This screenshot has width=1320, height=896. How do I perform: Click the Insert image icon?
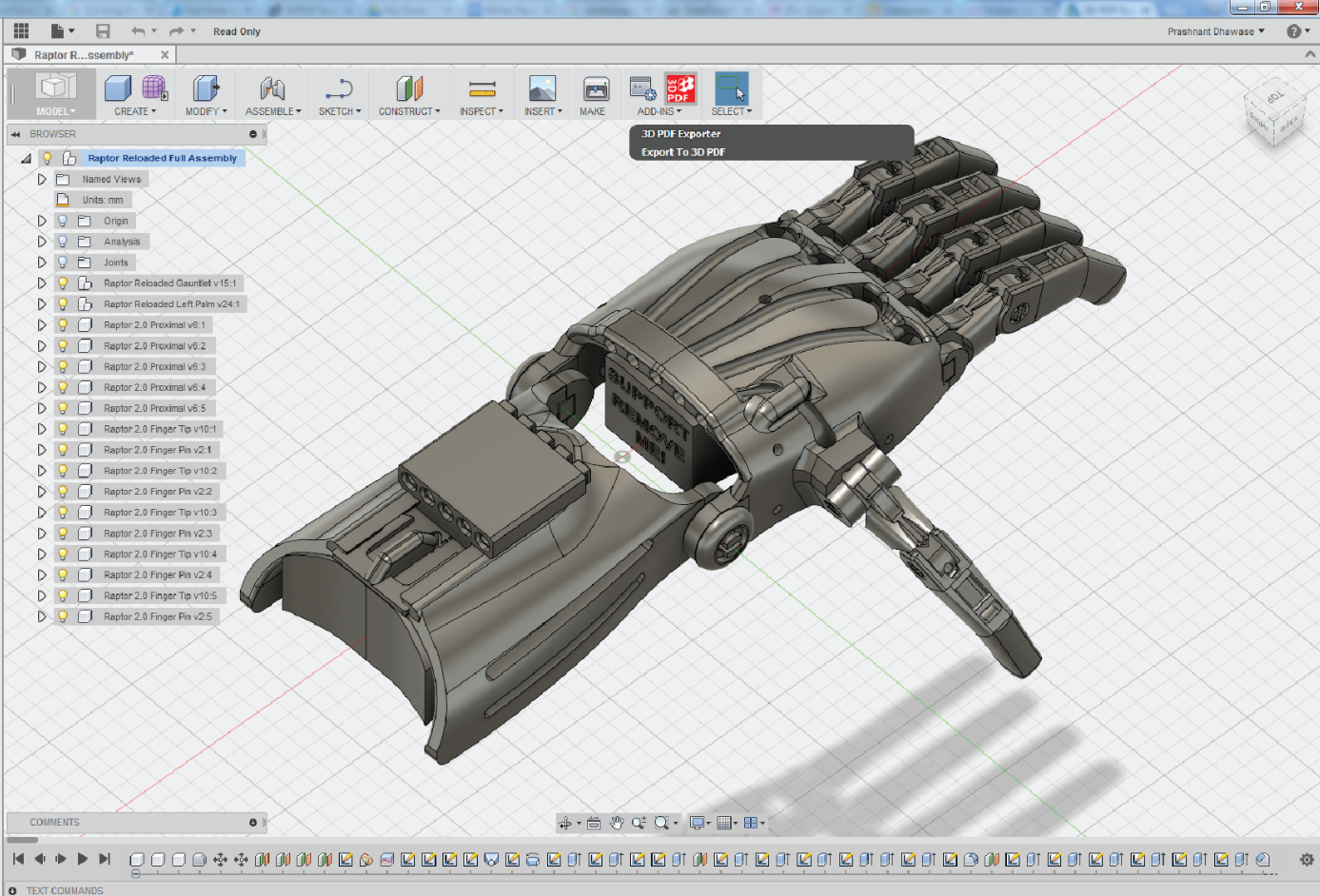[542, 88]
